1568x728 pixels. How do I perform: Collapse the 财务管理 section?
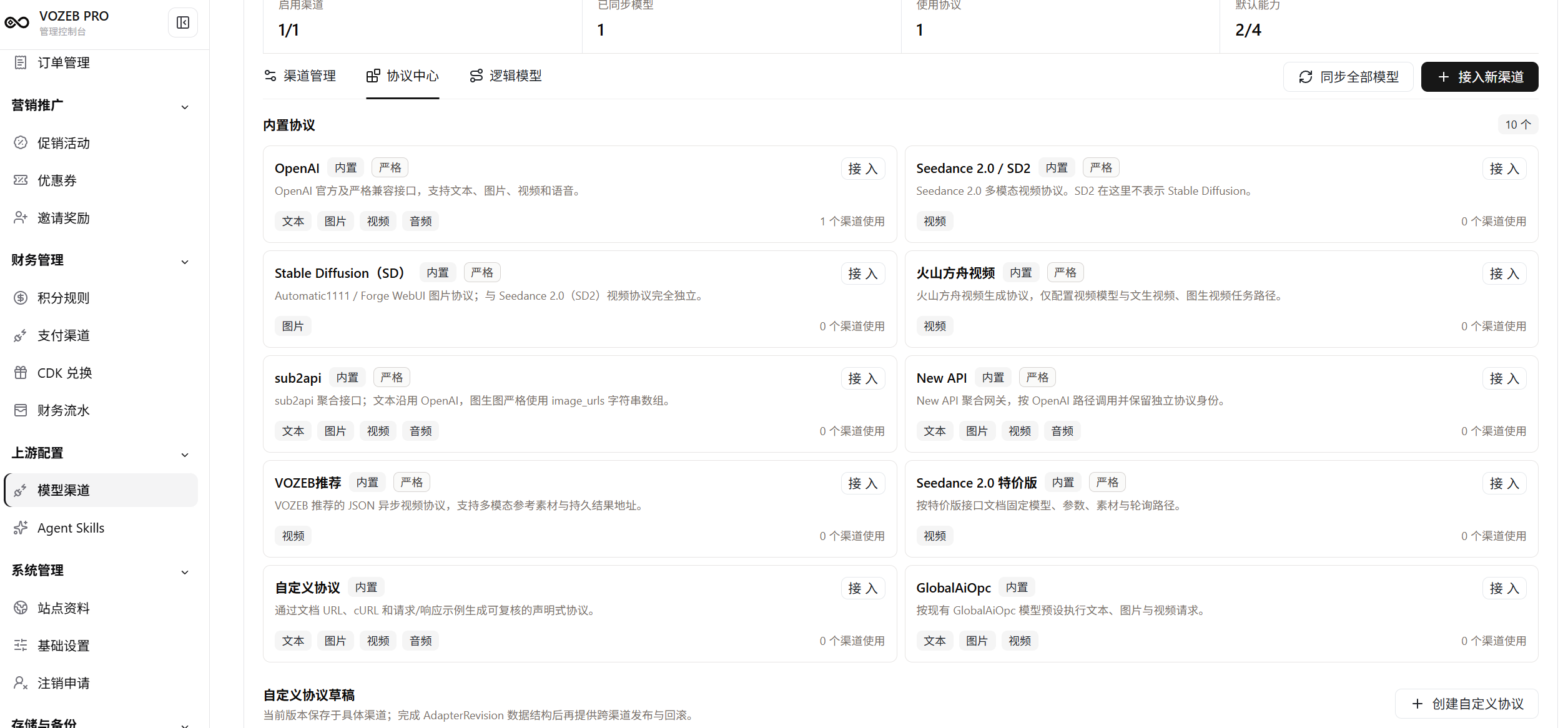(x=185, y=262)
